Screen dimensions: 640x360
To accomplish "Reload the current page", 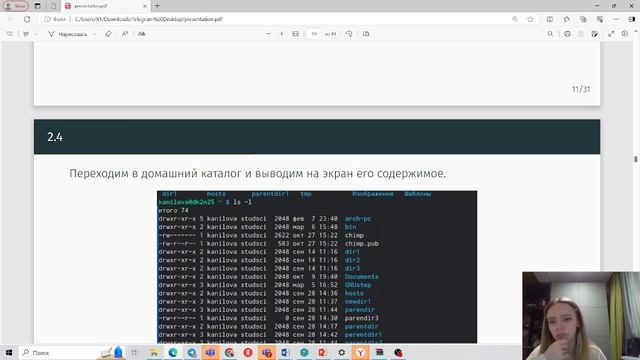I will click(27, 19).
